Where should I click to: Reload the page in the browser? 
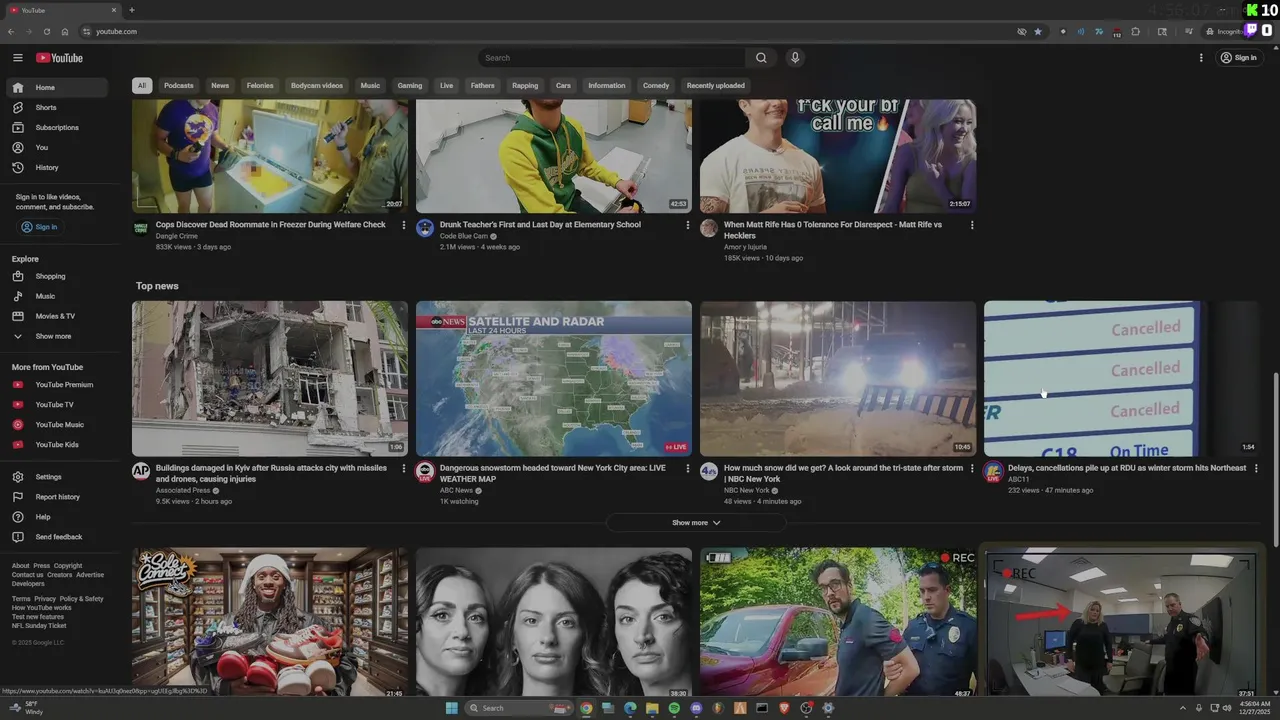[46, 32]
